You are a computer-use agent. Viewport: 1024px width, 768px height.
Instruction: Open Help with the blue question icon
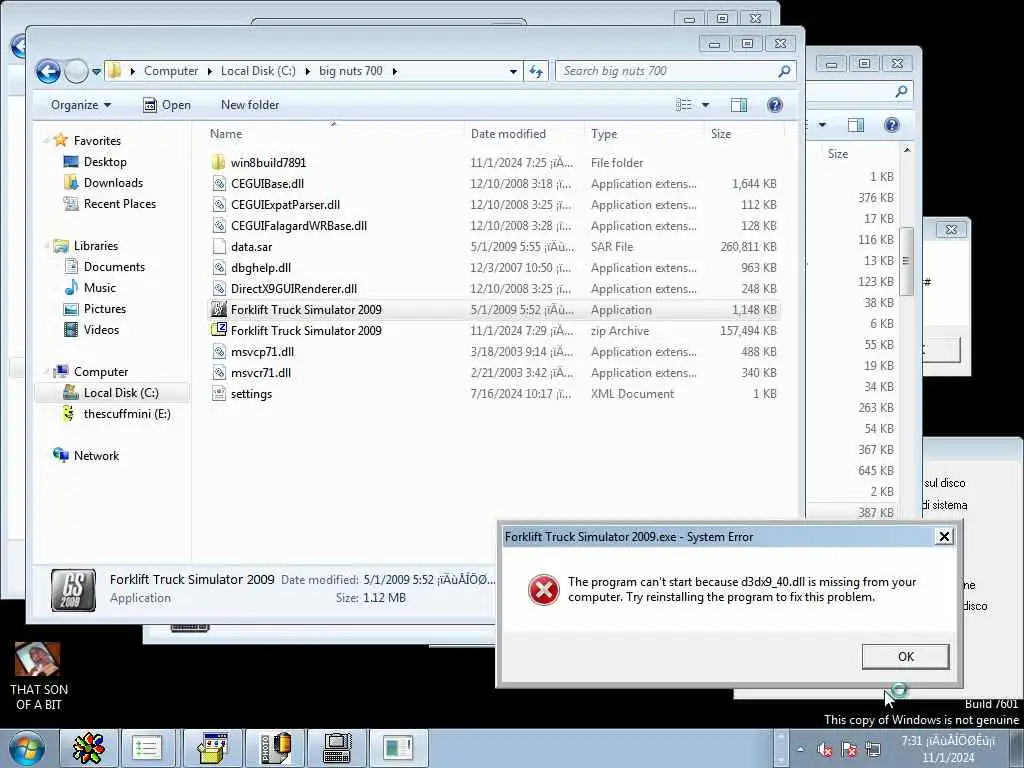[775, 105]
